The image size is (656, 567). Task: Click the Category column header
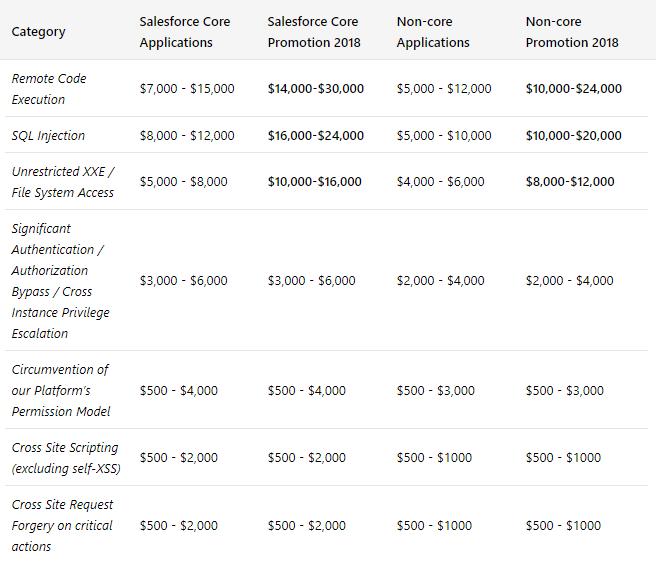pos(38,31)
